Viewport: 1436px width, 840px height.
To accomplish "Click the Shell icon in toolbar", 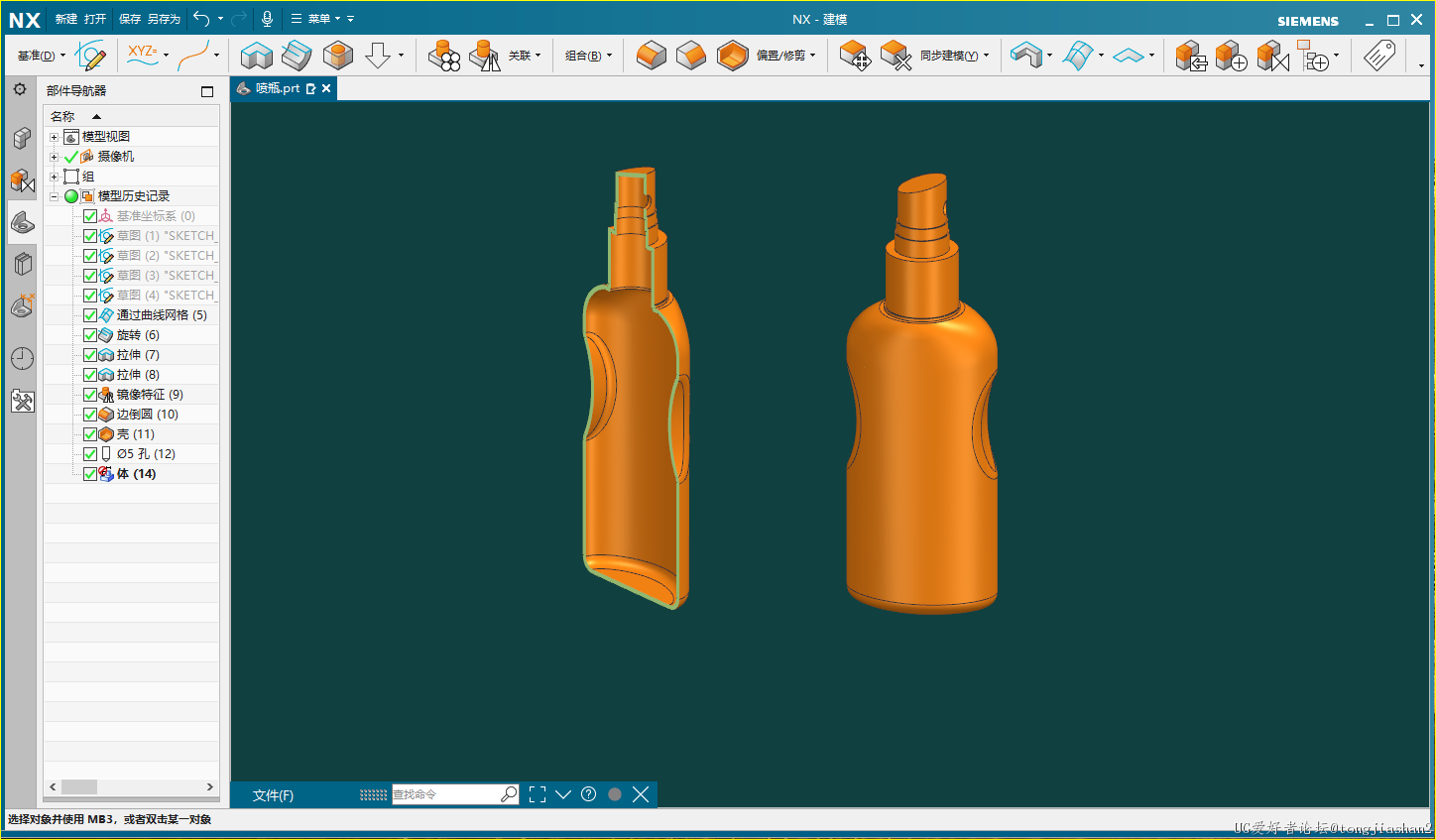I will (x=732, y=56).
